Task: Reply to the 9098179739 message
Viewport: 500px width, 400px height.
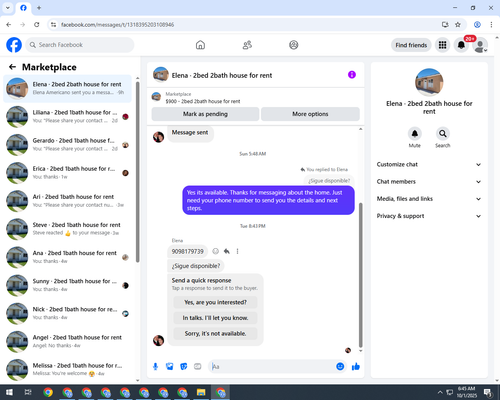Action: pyautogui.click(x=227, y=251)
